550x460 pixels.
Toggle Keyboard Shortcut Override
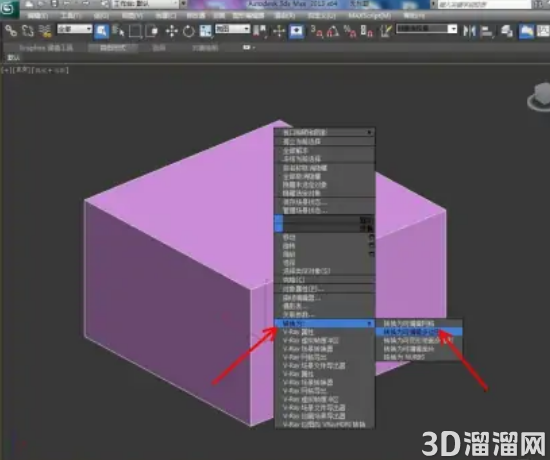click(296, 31)
